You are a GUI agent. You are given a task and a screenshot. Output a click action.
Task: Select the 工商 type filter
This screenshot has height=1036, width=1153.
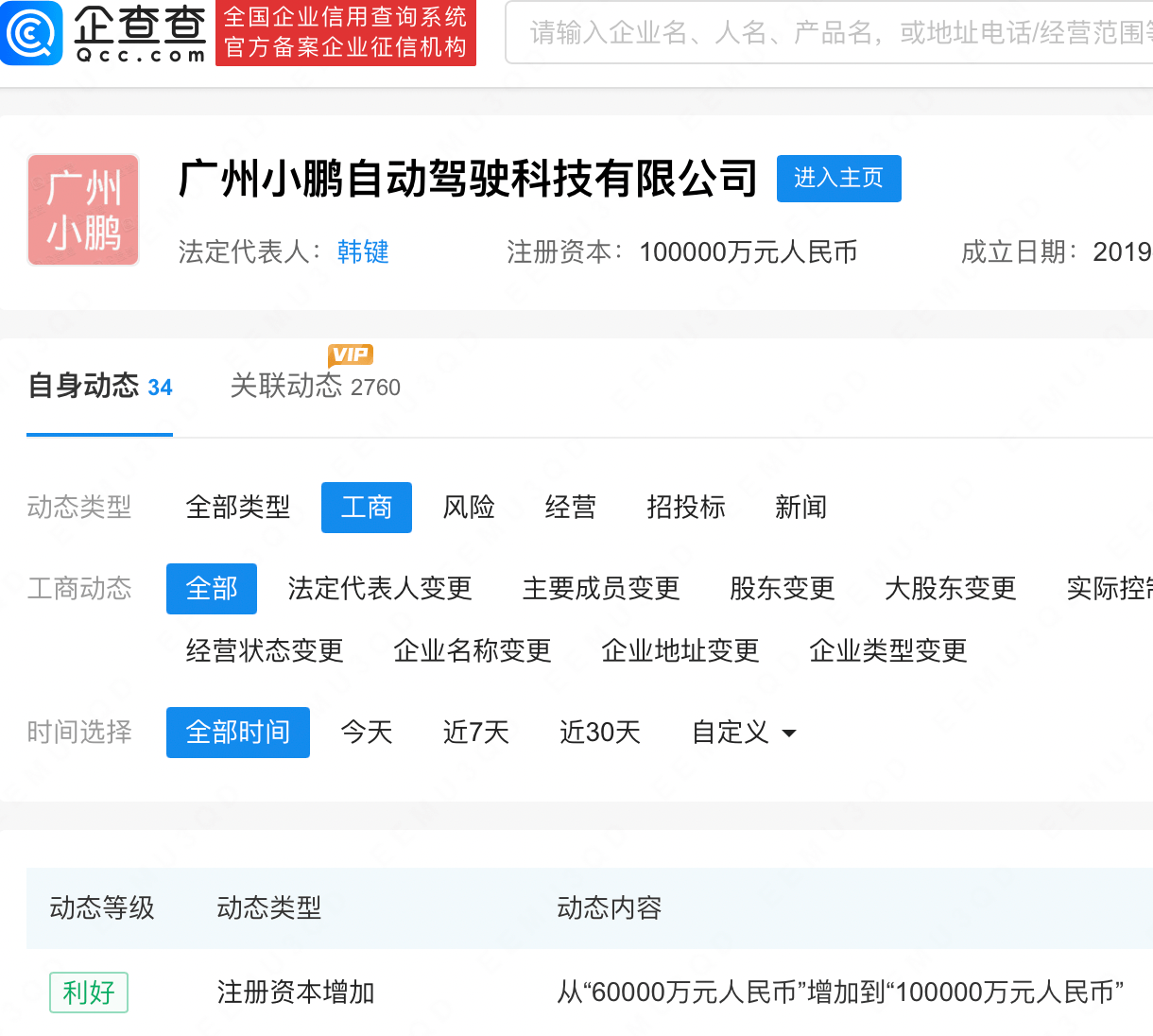coord(367,508)
